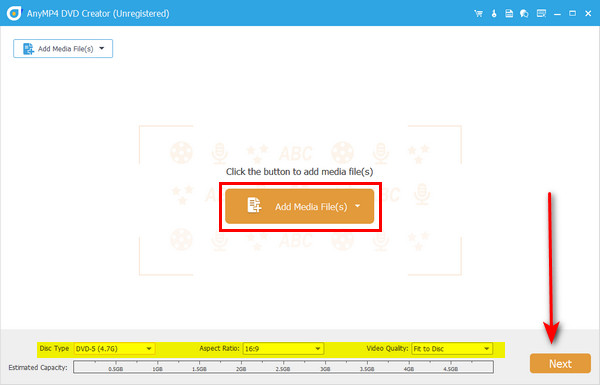Open the shopping cart purchase icon
The width and height of the screenshot is (600, 385).
point(478,14)
